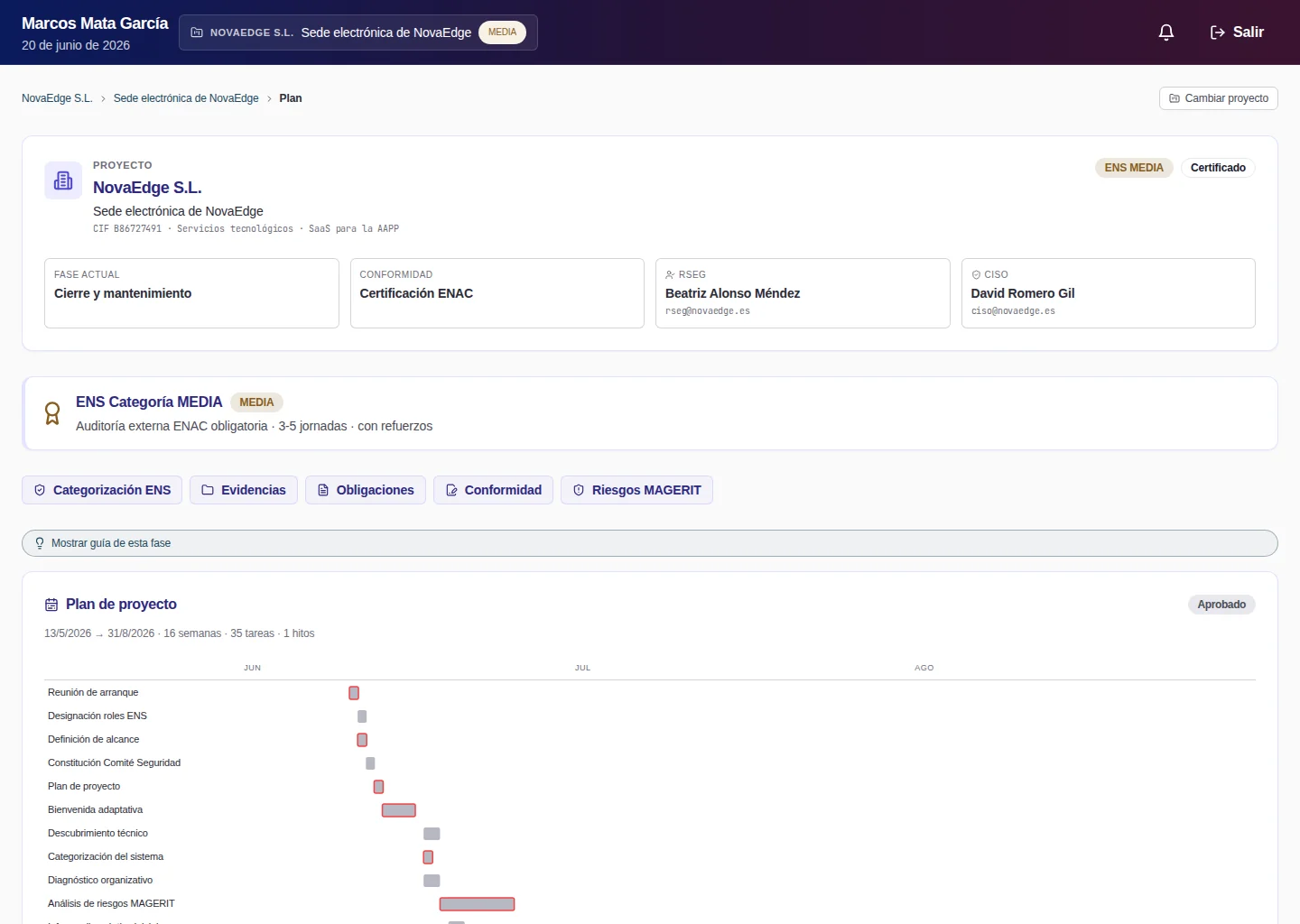Open the Riesgos MAGERIT tab
This screenshot has height=924, width=1300.
pos(637,490)
